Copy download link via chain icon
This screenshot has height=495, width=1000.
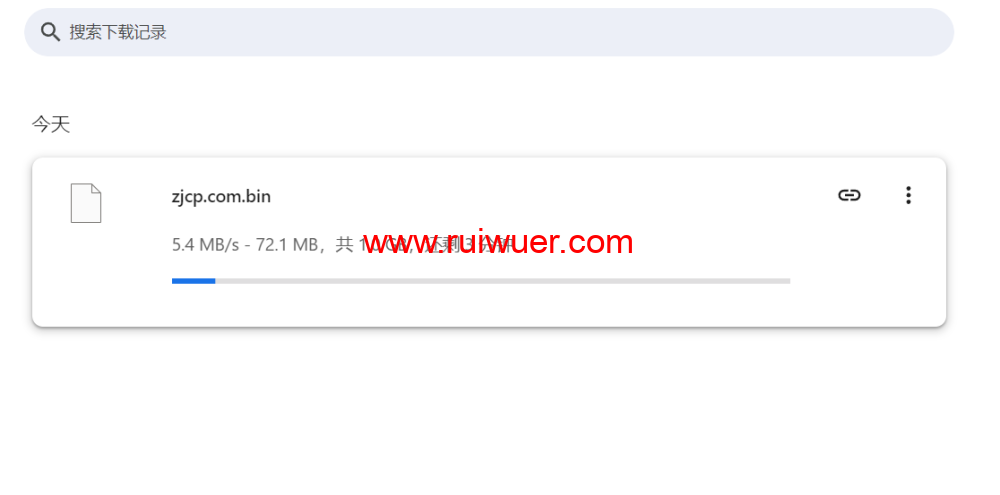click(x=849, y=195)
